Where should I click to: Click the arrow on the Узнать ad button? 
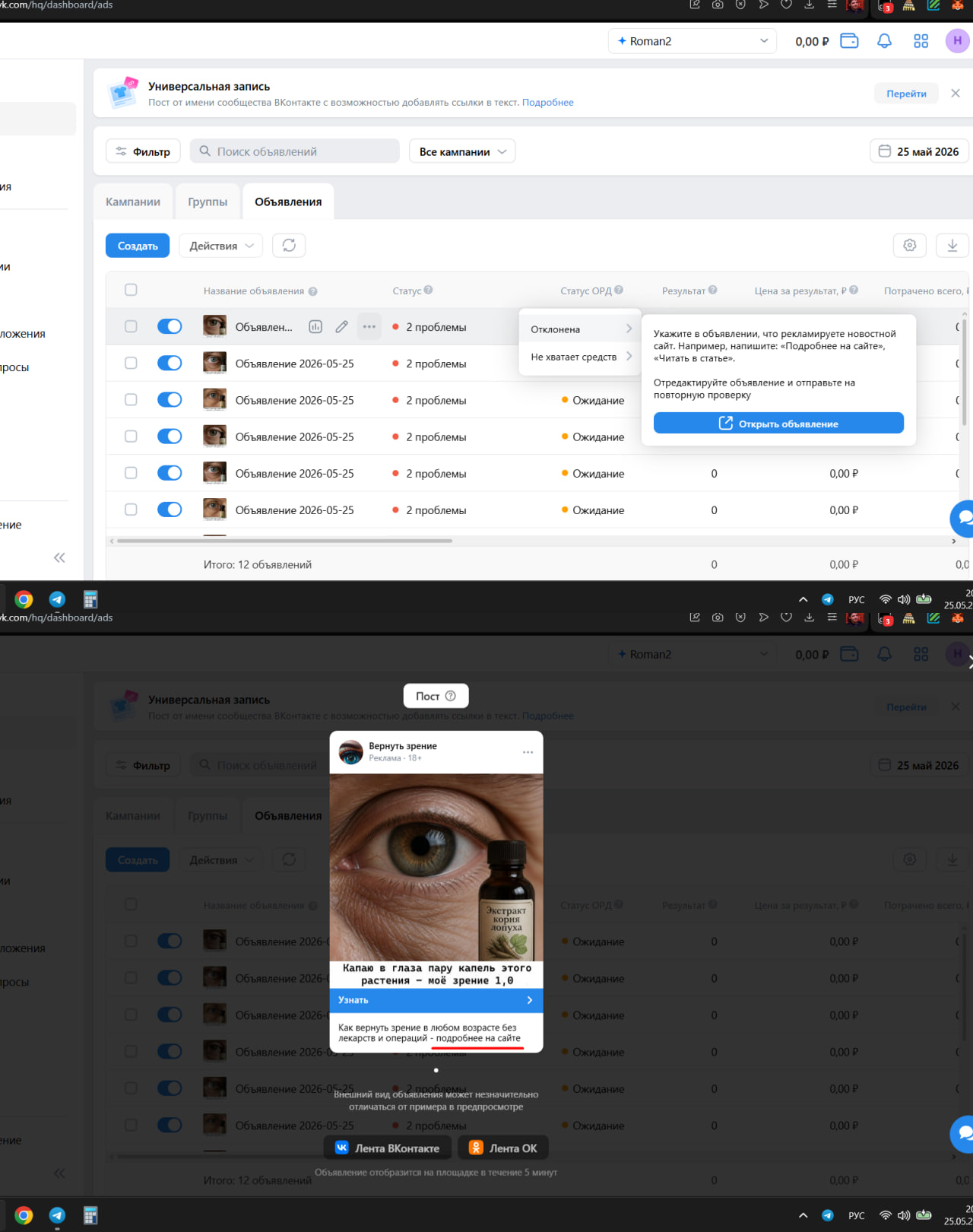pos(530,1000)
